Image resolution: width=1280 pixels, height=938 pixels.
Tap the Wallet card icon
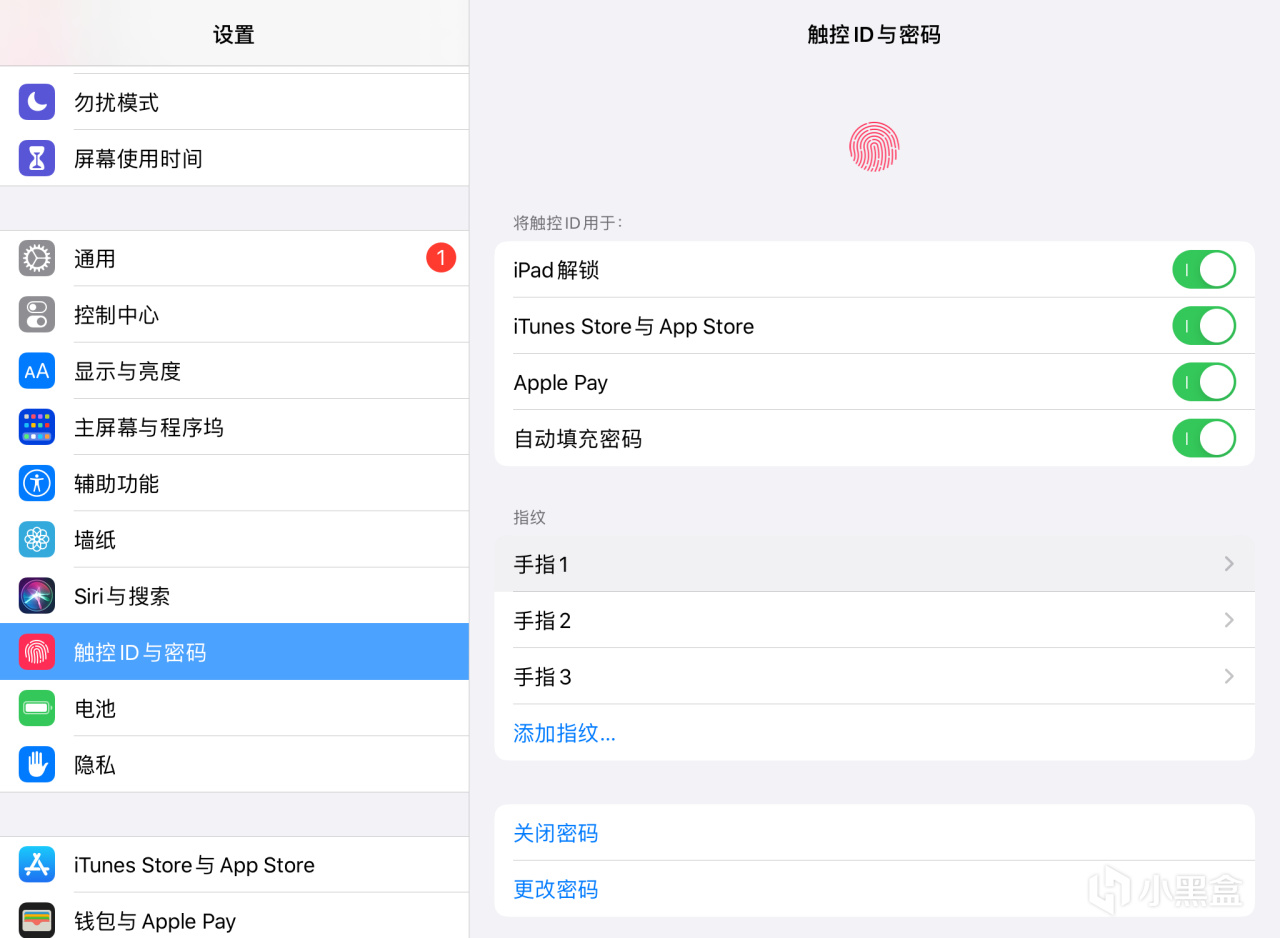[37, 921]
